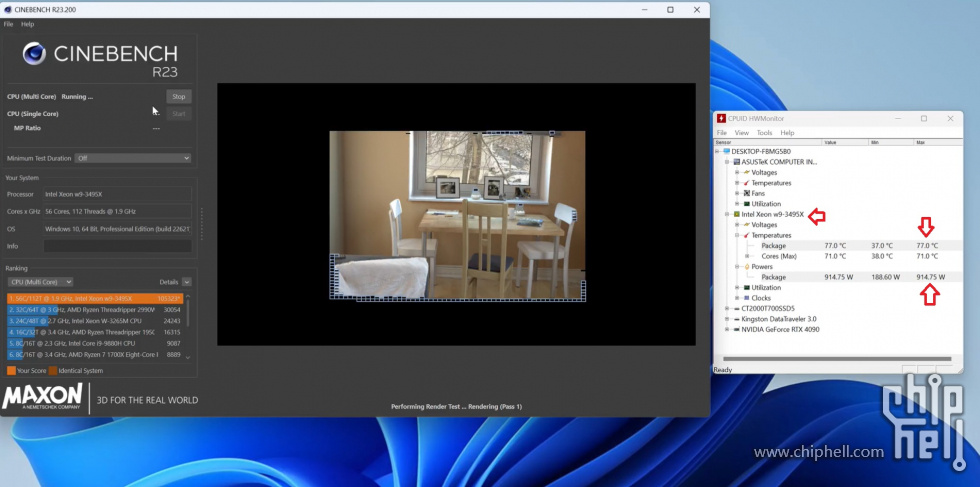The height and width of the screenshot is (487, 980).
Task: Collapse the ASUSTeK COMPUTER node
Action: click(x=728, y=162)
